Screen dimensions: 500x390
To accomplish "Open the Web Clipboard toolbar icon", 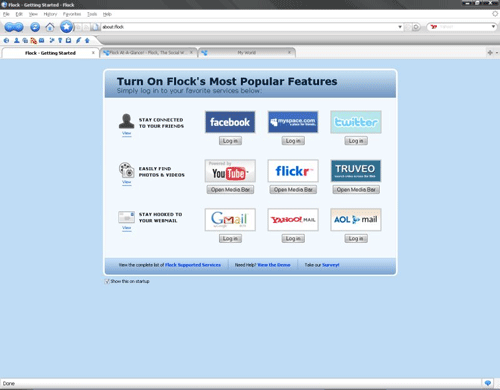I will (x=69, y=41).
